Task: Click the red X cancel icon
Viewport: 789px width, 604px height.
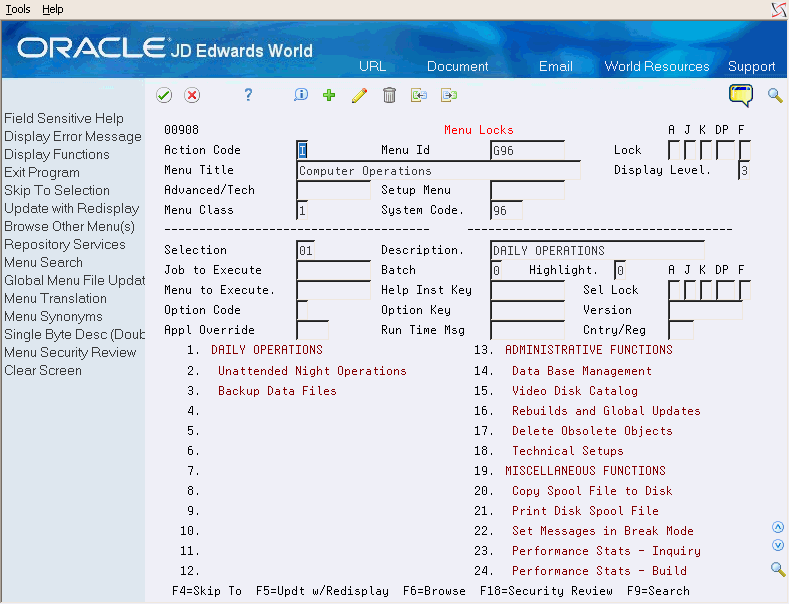Action: click(192, 95)
